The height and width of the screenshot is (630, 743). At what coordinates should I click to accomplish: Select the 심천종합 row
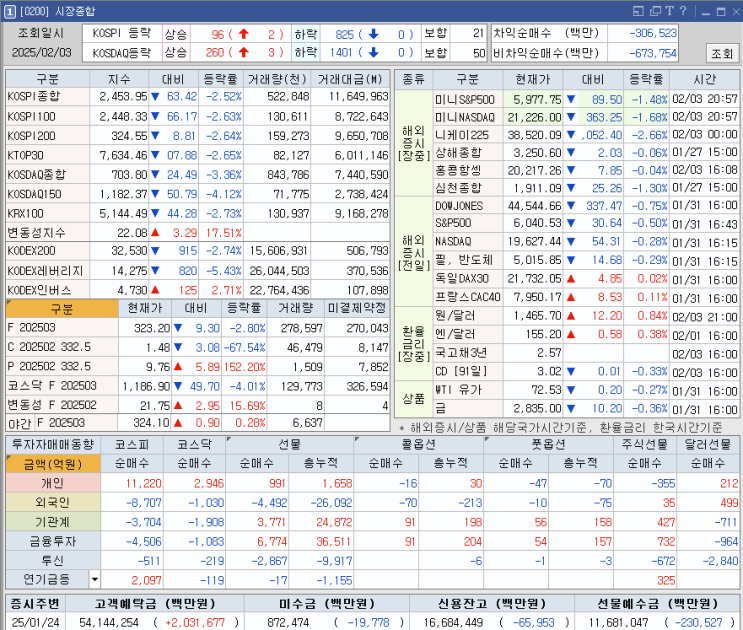[x=586, y=188]
